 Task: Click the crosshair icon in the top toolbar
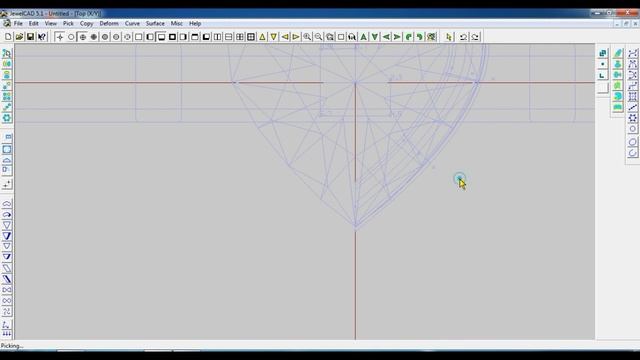tap(60, 37)
